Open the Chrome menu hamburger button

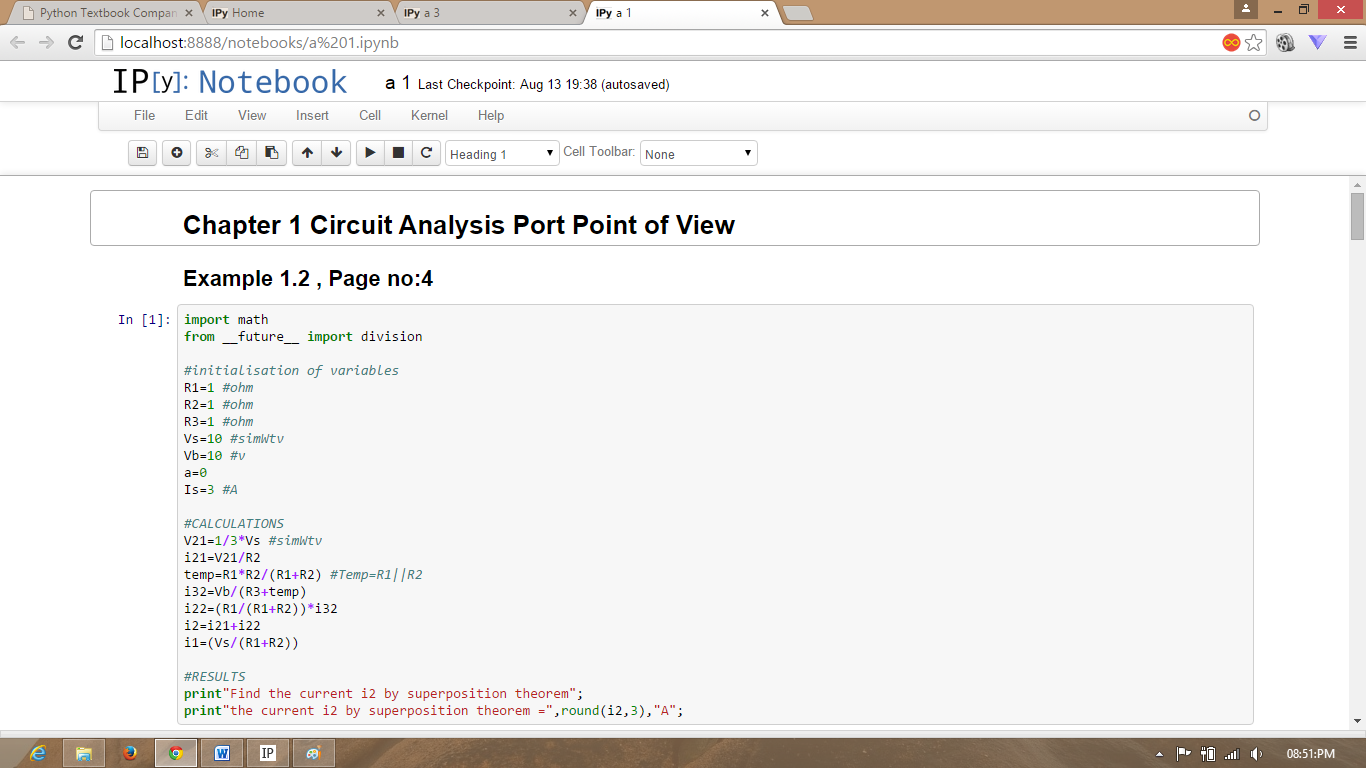click(x=1350, y=43)
